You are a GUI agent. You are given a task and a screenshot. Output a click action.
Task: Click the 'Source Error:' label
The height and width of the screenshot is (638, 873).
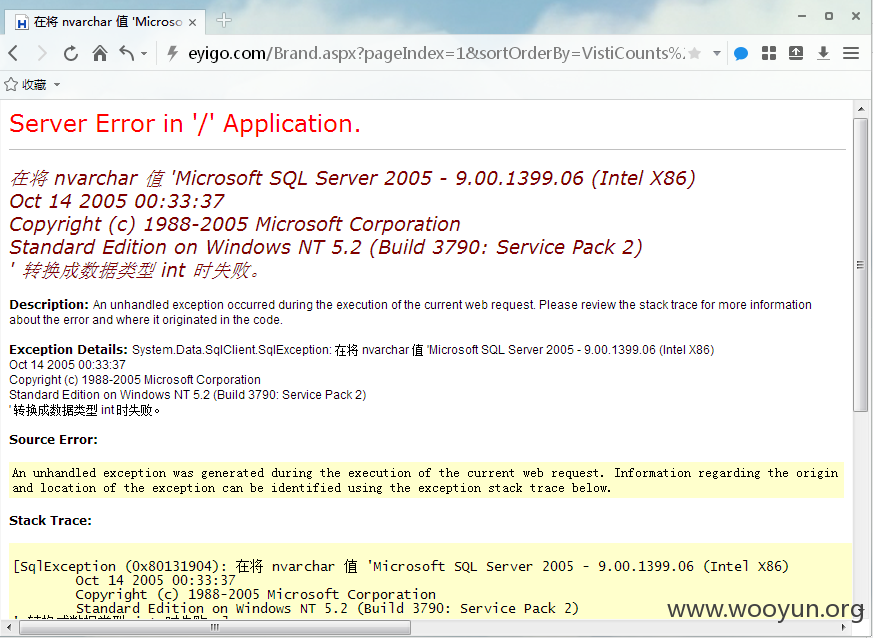[x=53, y=440]
